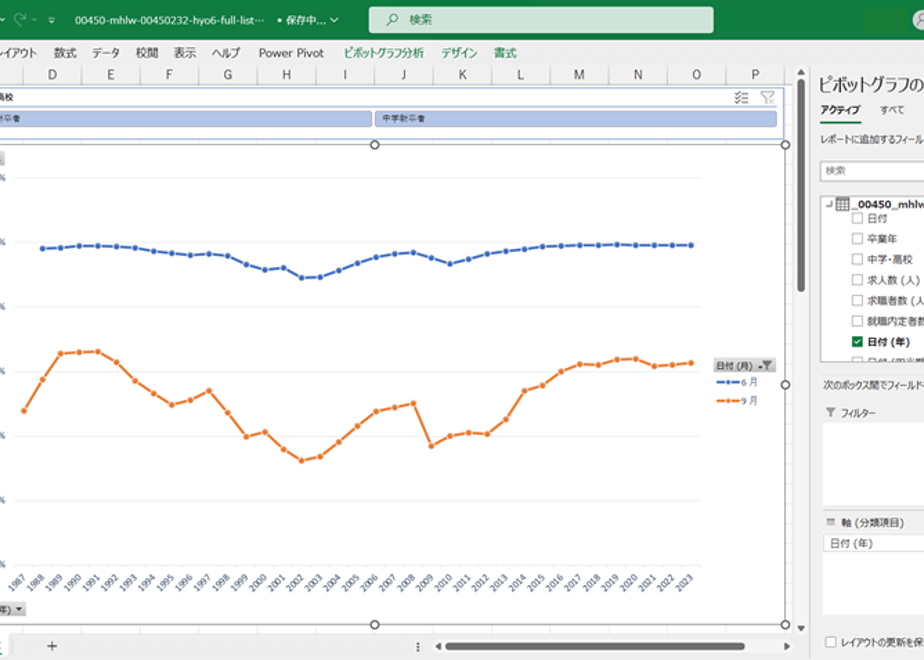Click the Redo arrow icon
The image size is (924, 660).
tap(19, 19)
